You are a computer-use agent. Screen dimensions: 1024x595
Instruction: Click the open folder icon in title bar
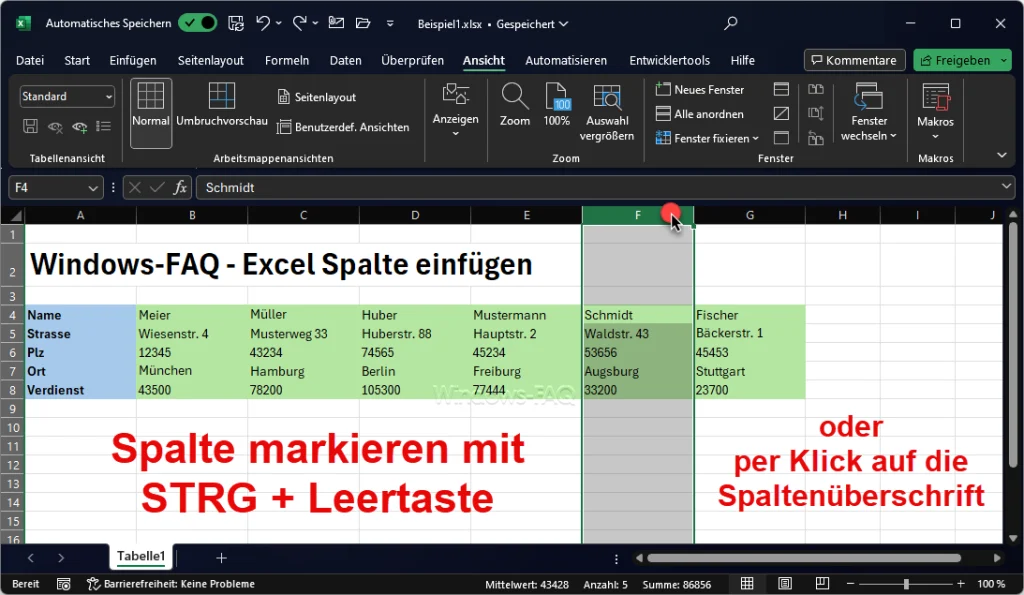[x=363, y=24]
